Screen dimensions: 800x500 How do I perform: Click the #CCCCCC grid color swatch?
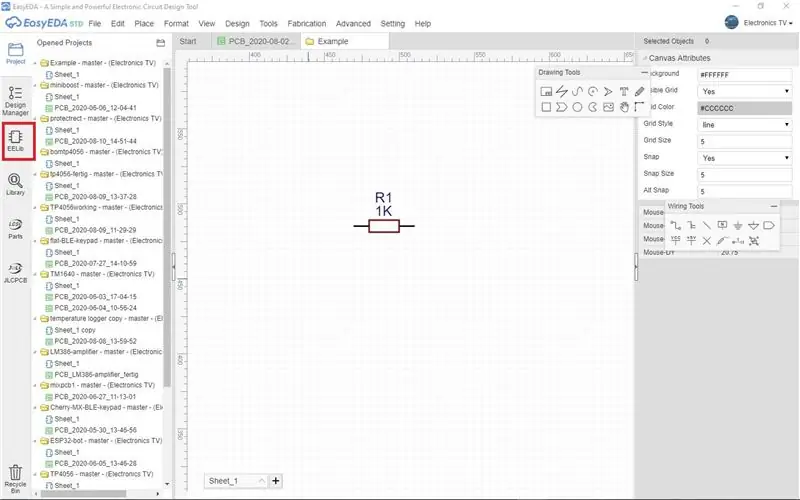(744, 108)
